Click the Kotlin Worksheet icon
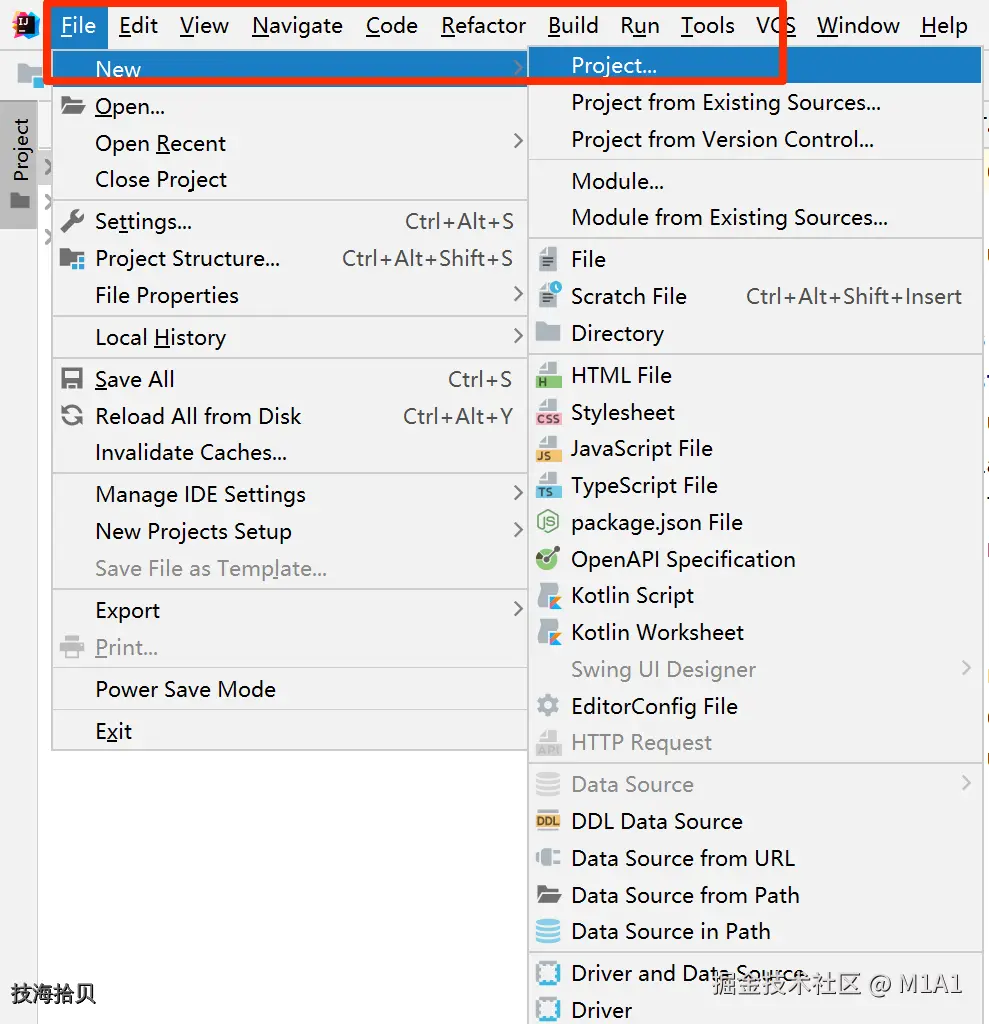Image resolution: width=989 pixels, height=1024 pixels. coord(549,632)
